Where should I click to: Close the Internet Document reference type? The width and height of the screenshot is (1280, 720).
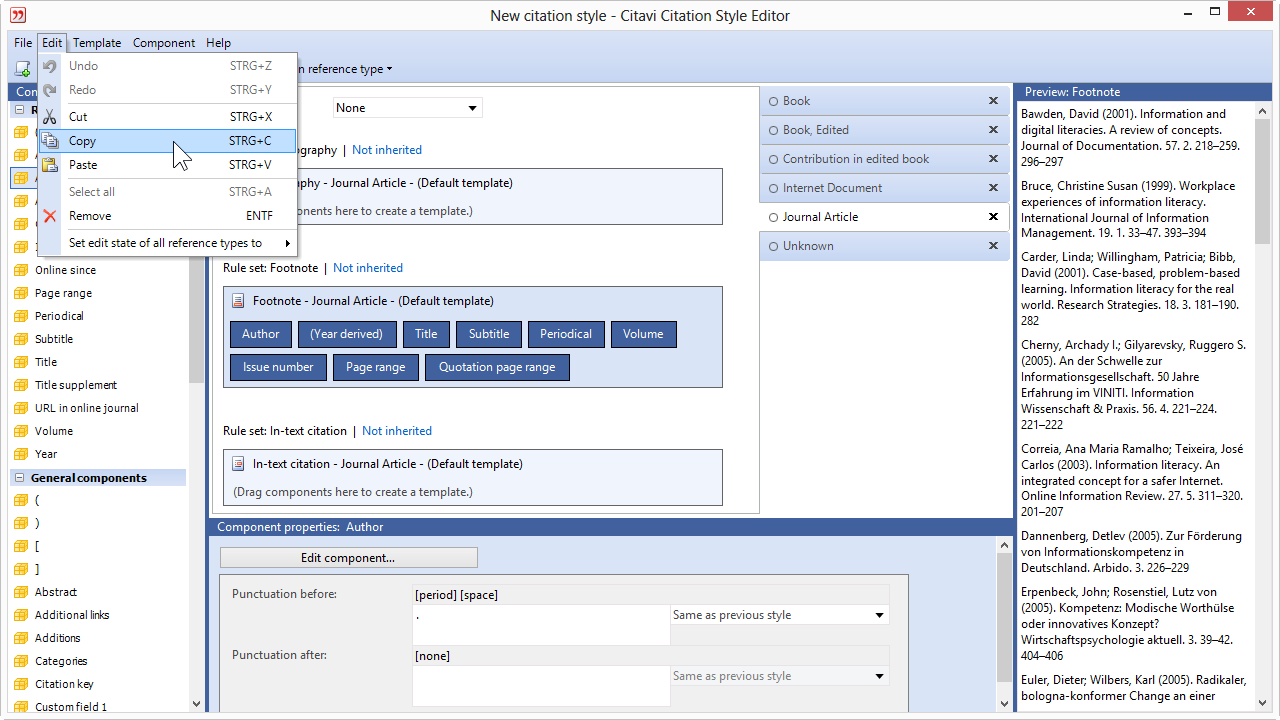pos(993,188)
